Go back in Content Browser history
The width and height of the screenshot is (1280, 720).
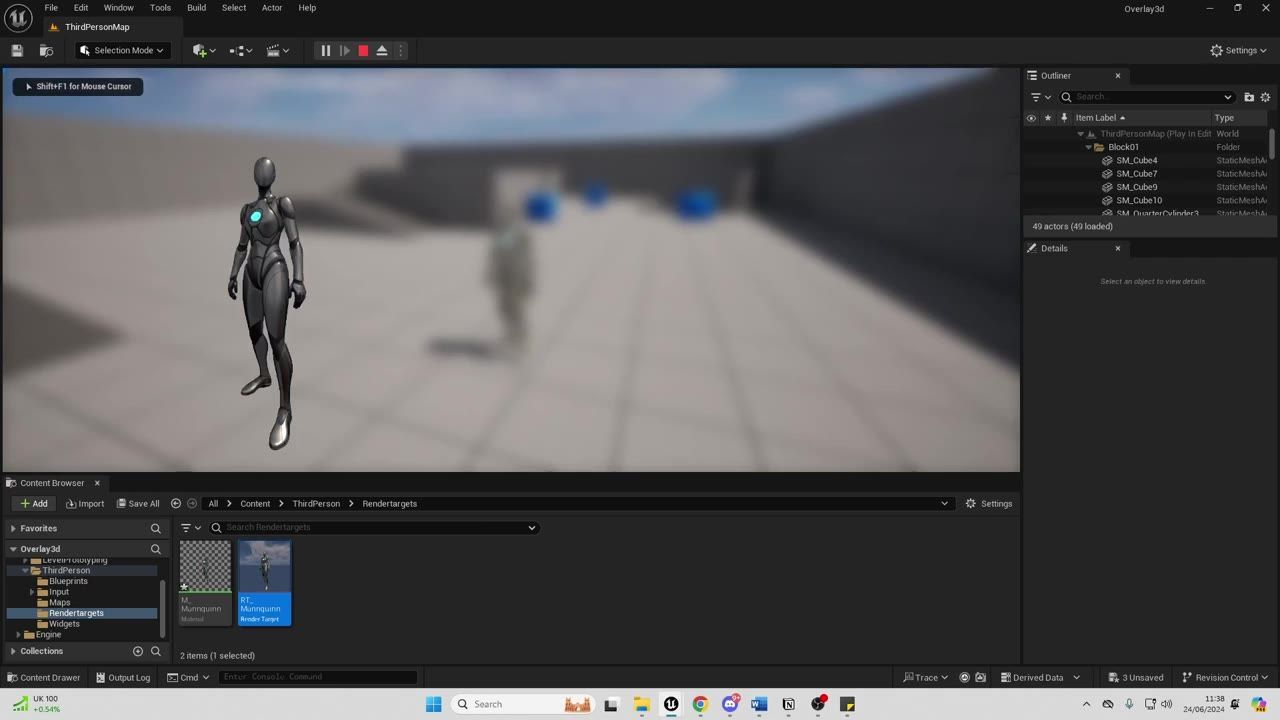176,504
